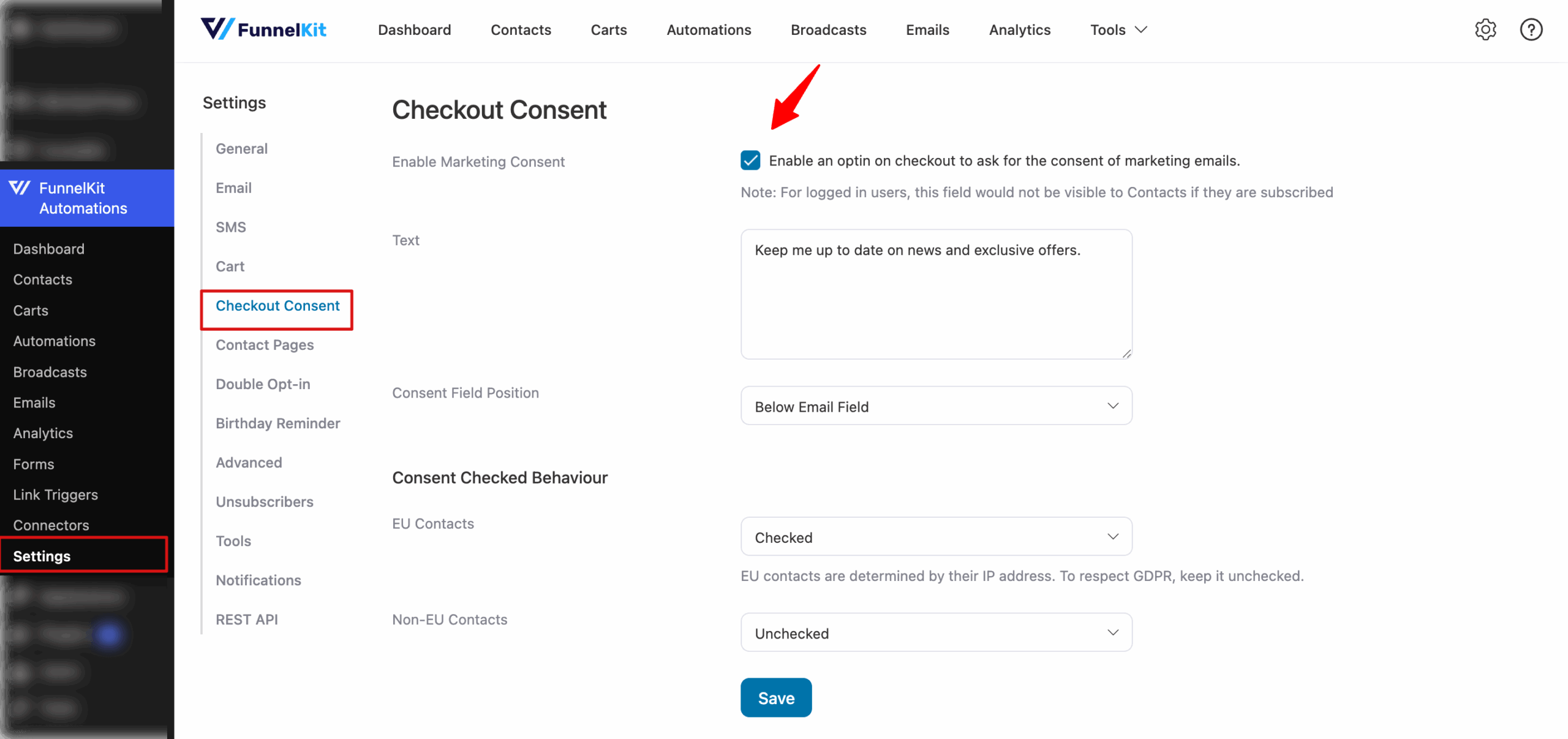Viewport: 1568px width, 739px height.
Task: Select the General settings tab
Action: (241, 148)
